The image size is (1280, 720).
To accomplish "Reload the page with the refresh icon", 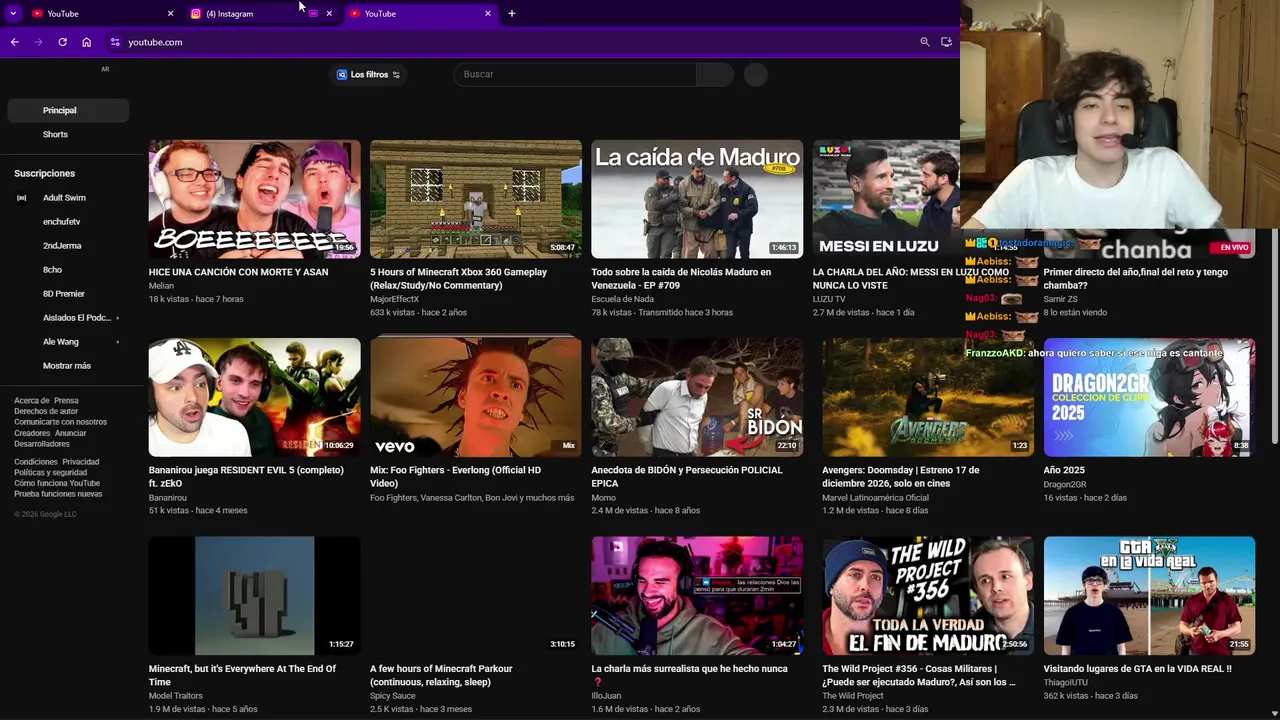I will click(62, 42).
